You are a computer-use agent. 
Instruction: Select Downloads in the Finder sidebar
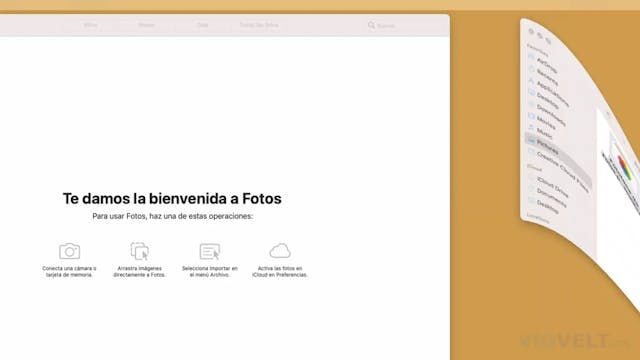[551, 115]
